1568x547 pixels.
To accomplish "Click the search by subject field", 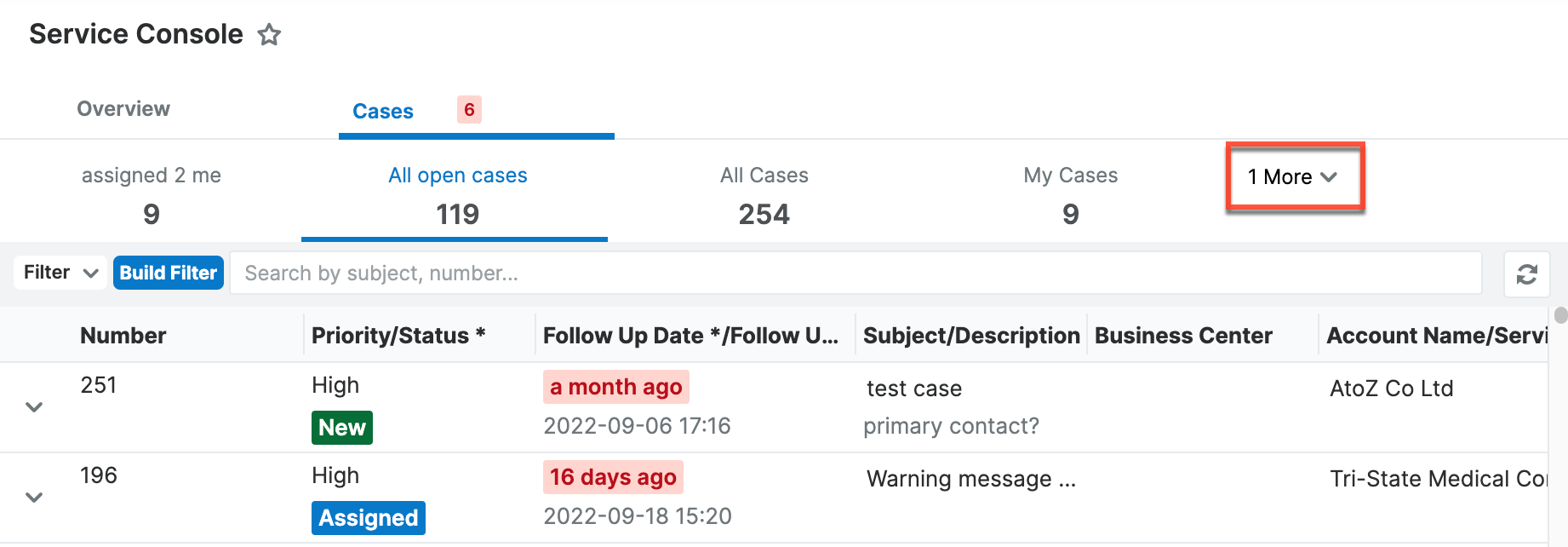I will coord(855,273).
